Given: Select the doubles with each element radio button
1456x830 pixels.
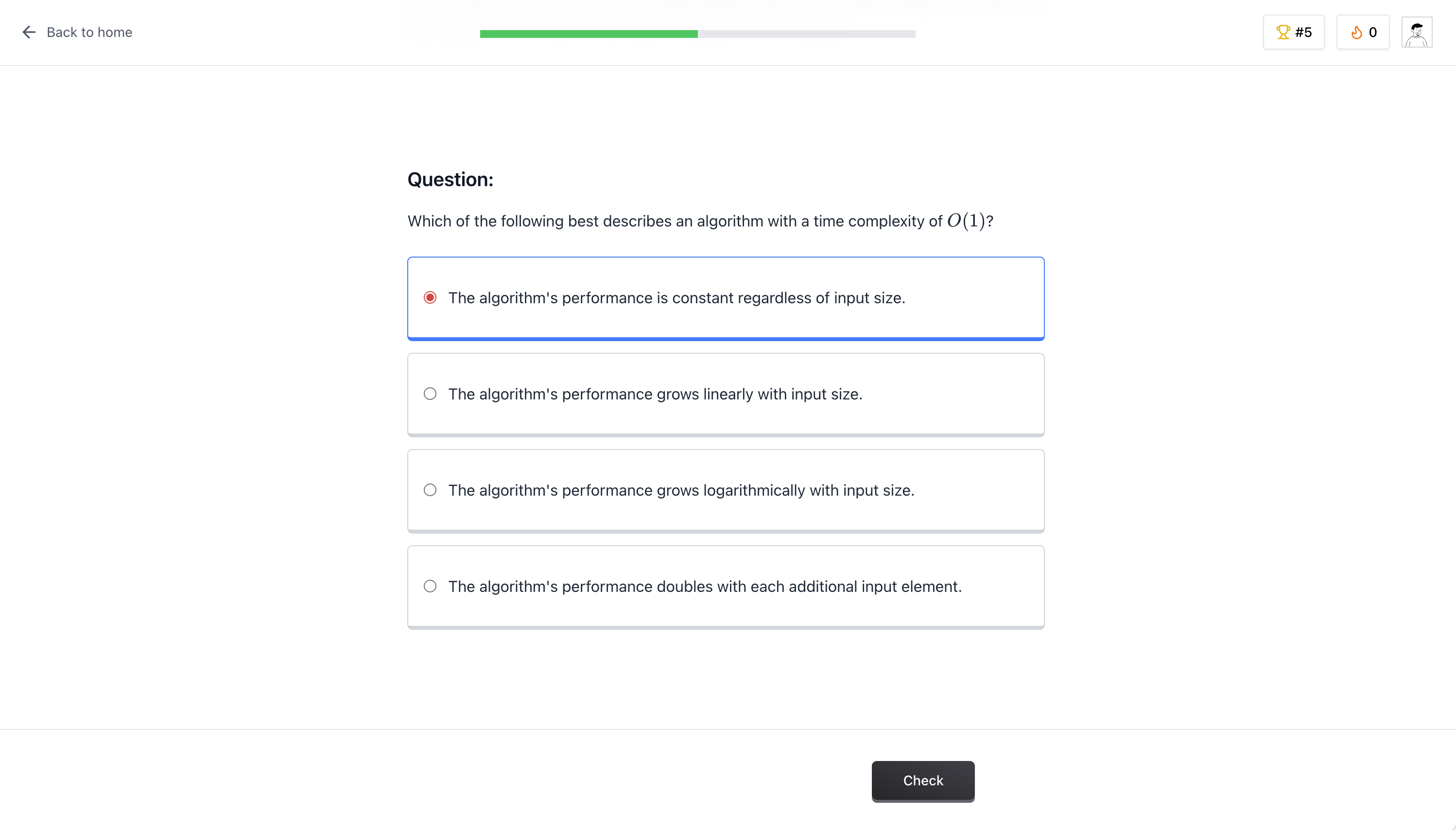Looking at the screenshot, I should (430, 587).
